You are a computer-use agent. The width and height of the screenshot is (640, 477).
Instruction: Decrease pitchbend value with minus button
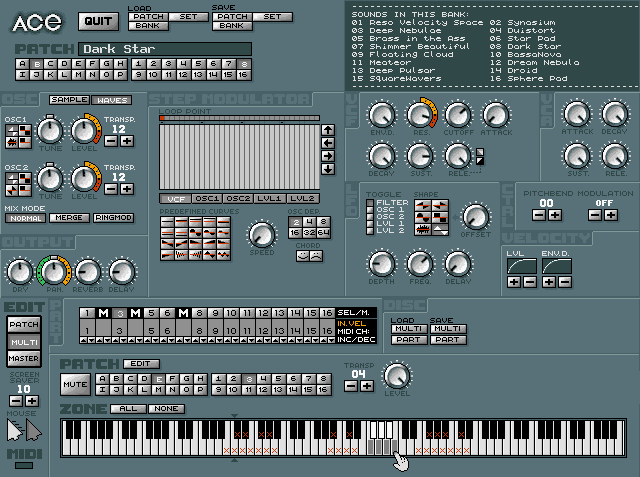click(x=539, y=214)
